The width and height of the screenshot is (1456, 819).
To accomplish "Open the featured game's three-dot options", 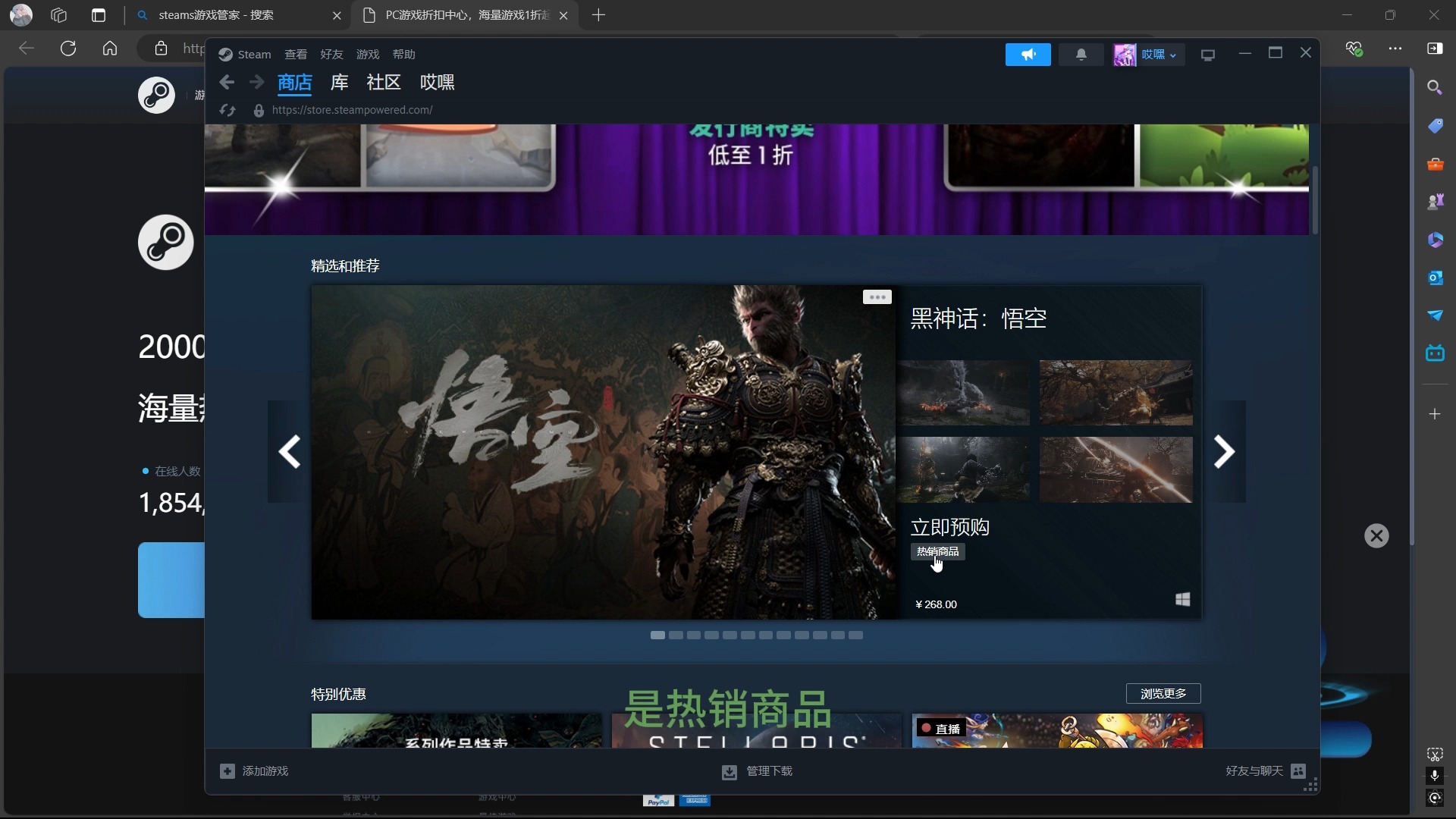I will pos(877,297).
